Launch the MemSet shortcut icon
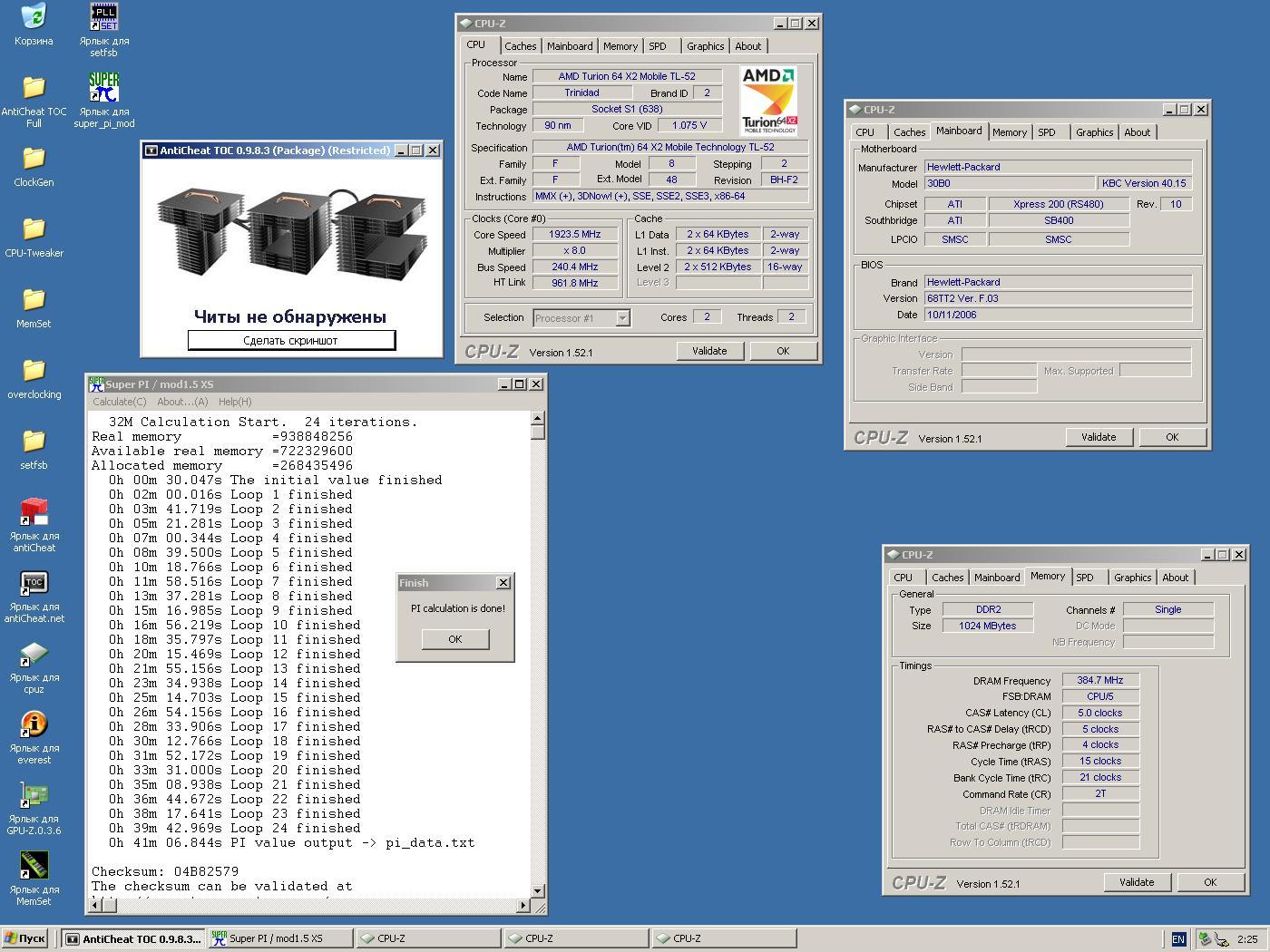Image resolution: width=1270 pixels, height=952 pixels. point(34,866)
